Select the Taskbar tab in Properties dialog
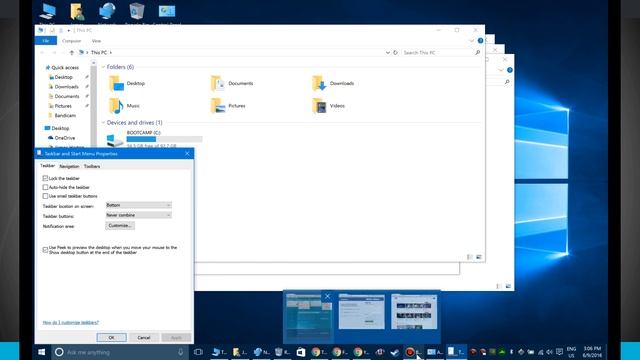640x360 pixels. 47,166
